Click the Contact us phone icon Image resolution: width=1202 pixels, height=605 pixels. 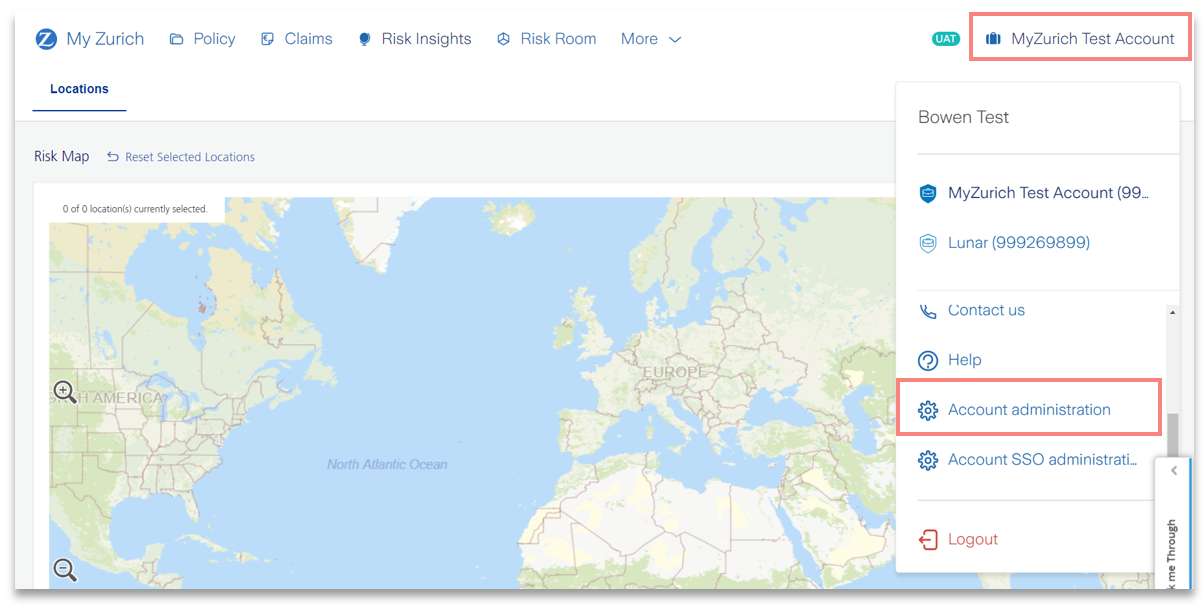(928, 311)
